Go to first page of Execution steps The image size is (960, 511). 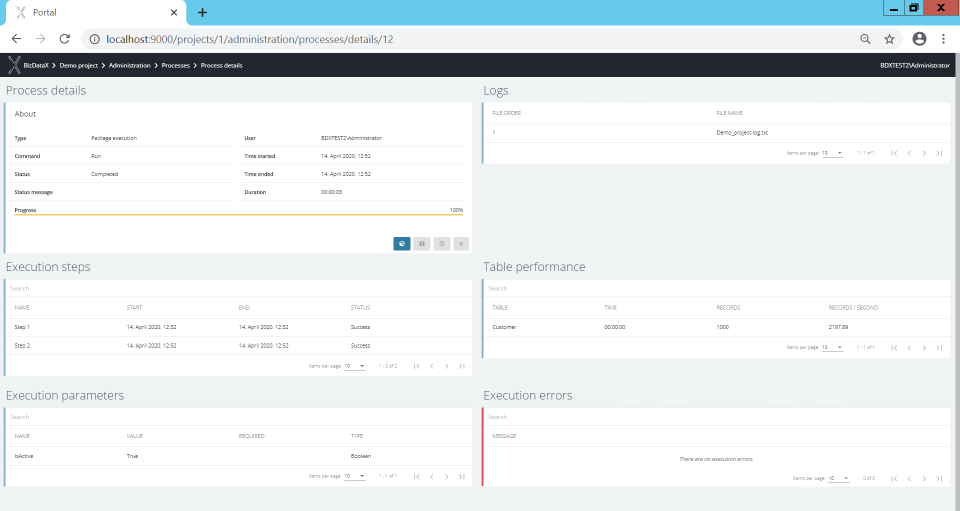[416, 366]
